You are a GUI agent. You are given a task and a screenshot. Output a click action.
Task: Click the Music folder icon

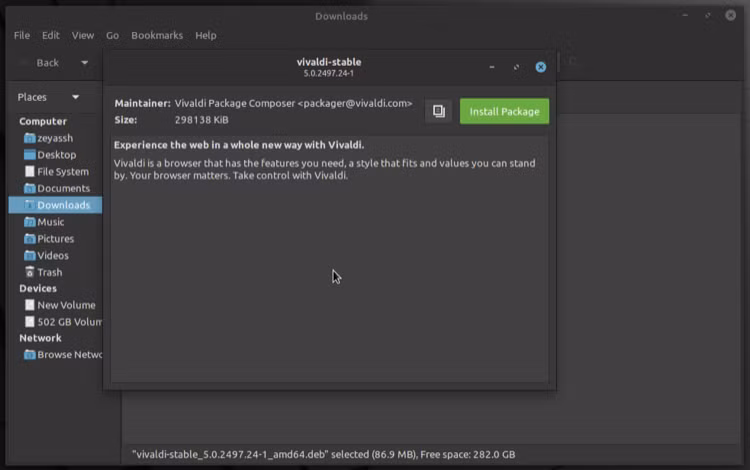[x=30, y=222]
